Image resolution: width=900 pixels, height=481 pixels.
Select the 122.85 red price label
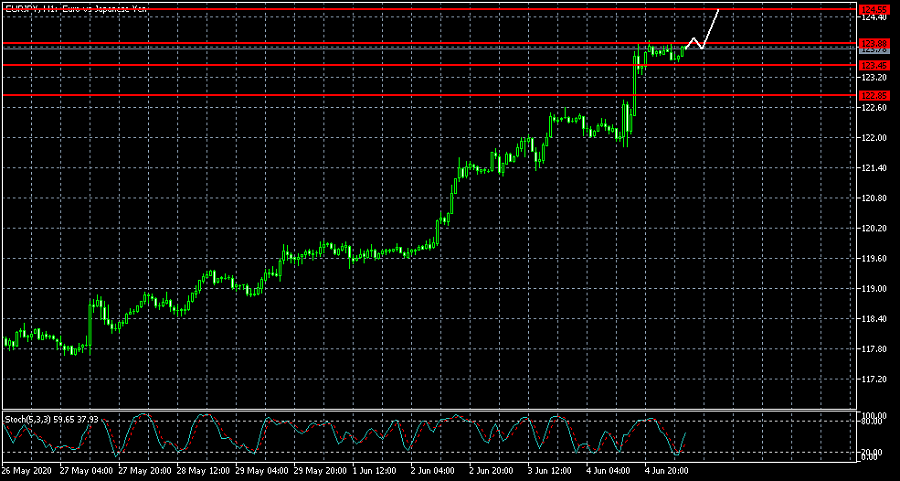pos(874,95)
